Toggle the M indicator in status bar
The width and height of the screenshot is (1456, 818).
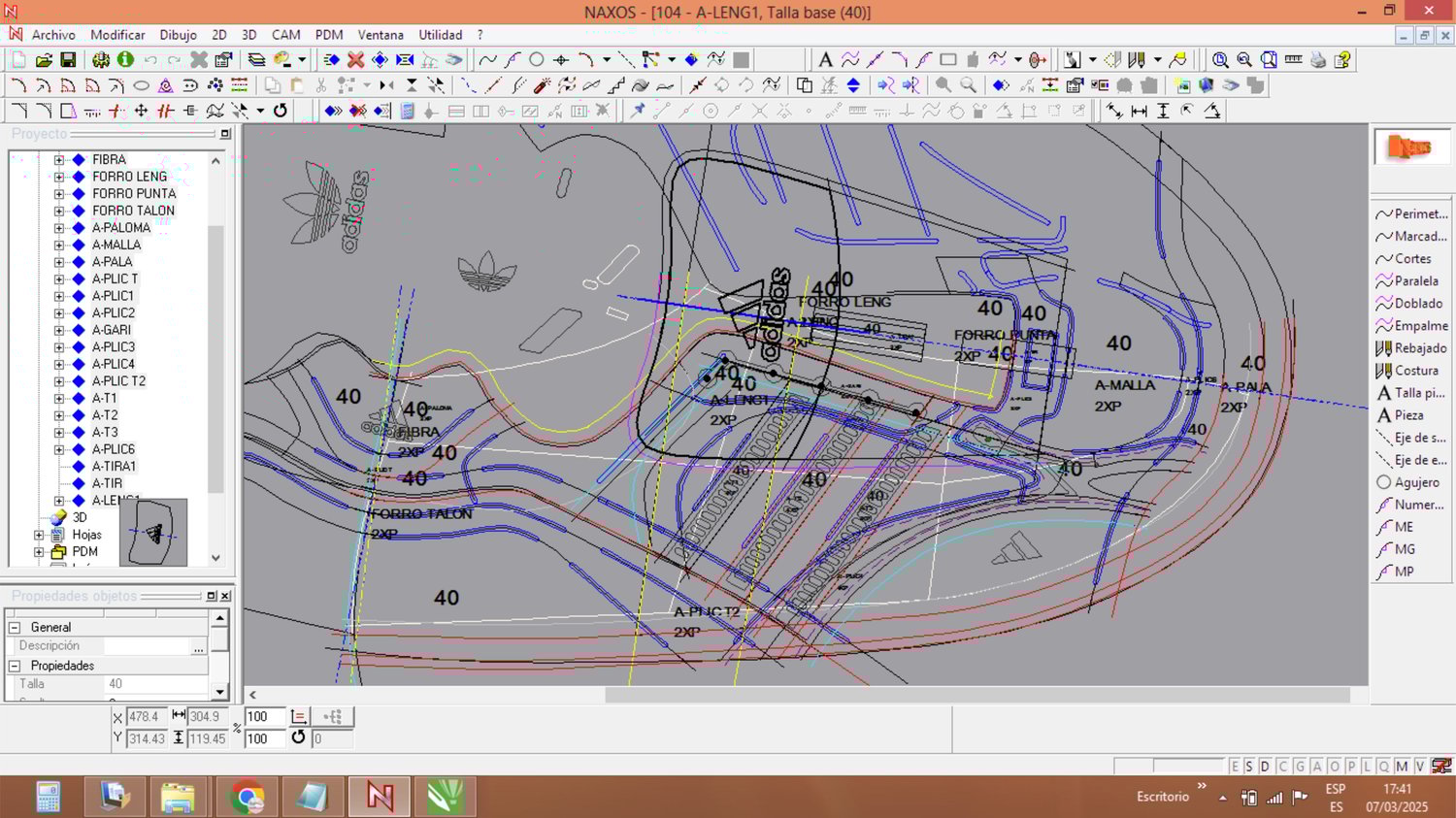(1402, 767)
